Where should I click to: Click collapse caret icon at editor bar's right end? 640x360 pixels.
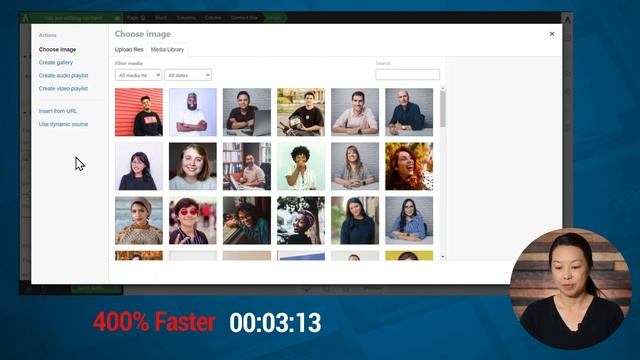567,19
